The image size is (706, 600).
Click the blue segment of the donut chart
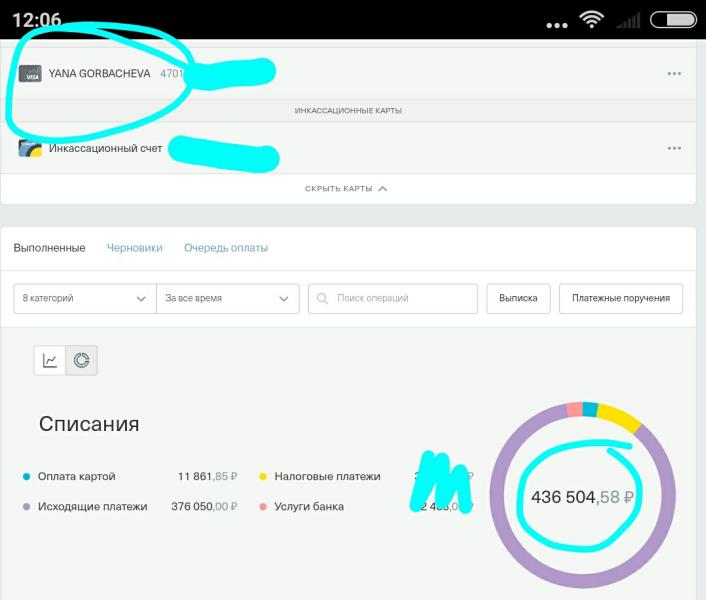pyautogui.click(x=590, y=409)
